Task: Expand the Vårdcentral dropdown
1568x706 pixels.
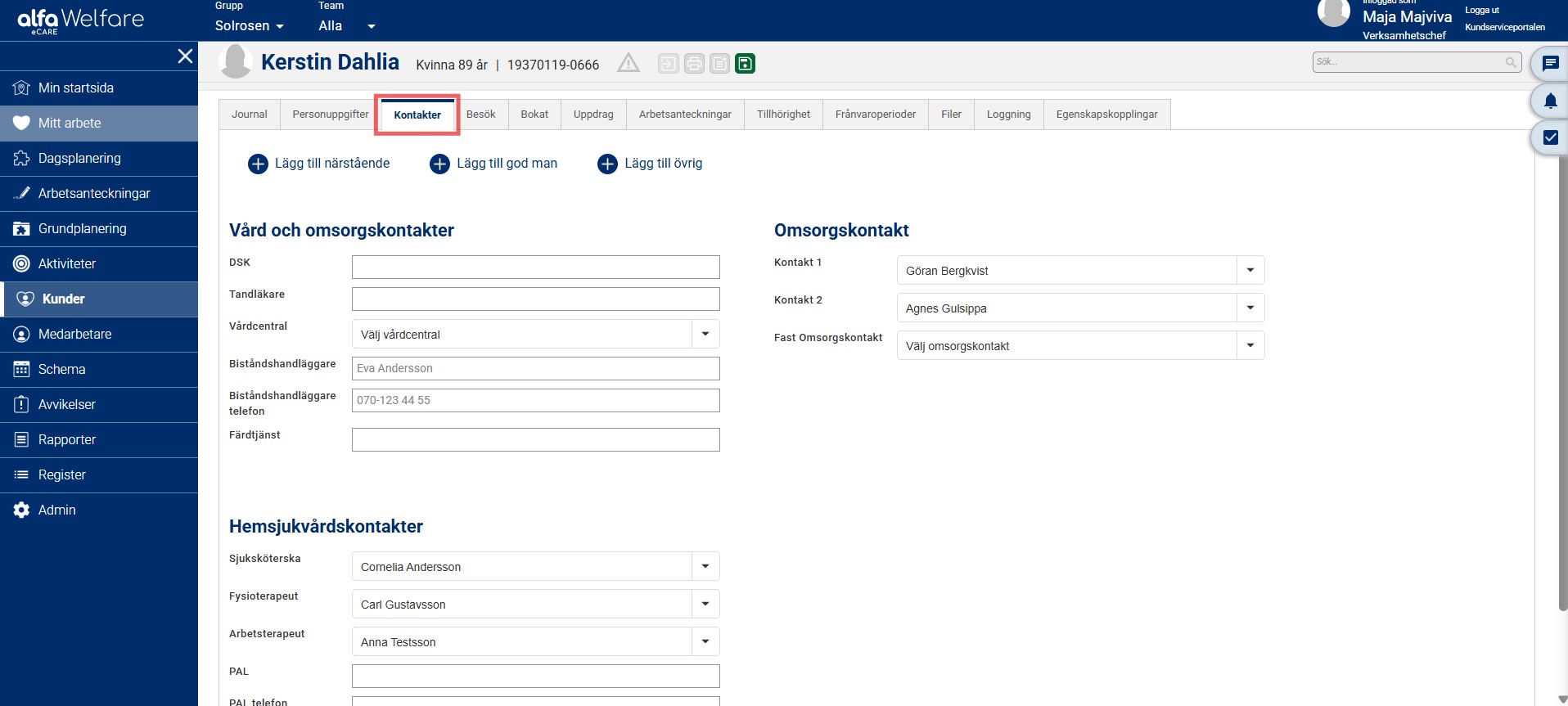Action: pyautogui.click(x=705, y=334)
